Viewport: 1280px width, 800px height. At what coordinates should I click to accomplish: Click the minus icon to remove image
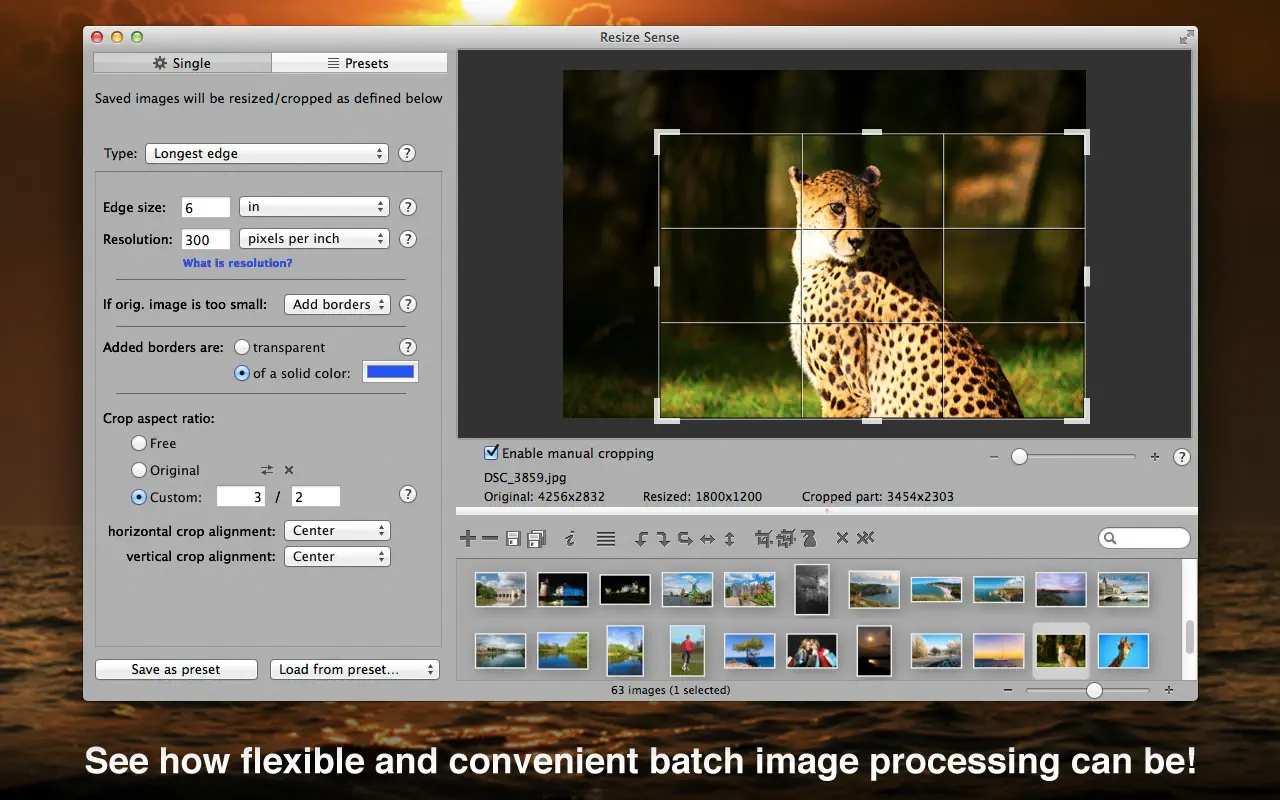coord(490,539)
